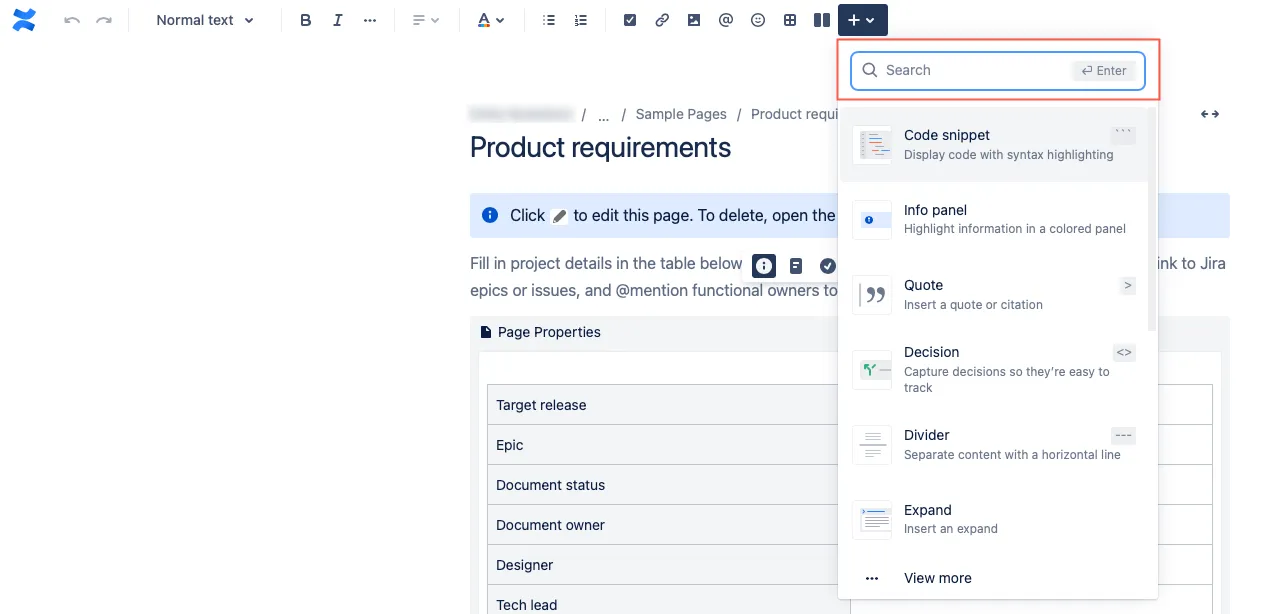Open the Sample Pages breadcrumb link
Viewport: 1266px width, 614px height.
point(681,114)
